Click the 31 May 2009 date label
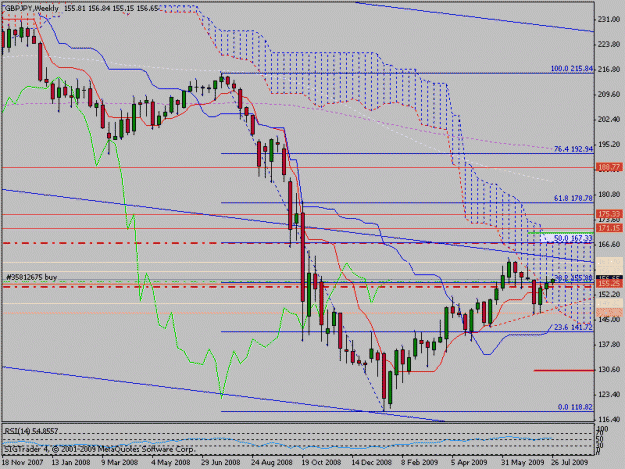This screenshot has width=625, height=469. pos(522,463)
